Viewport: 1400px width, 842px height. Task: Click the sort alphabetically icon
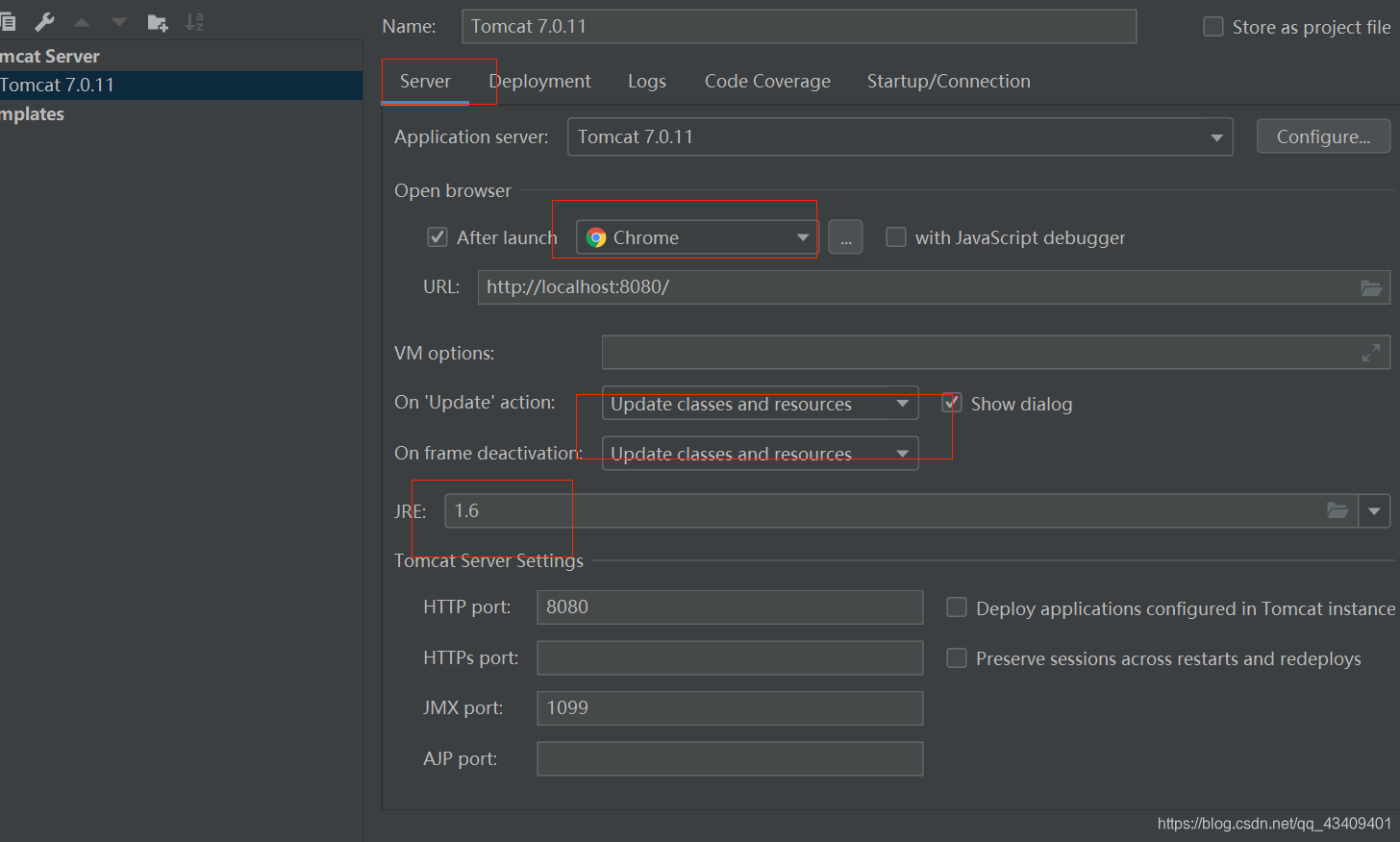pyautogui.click(x=194, y=22)
